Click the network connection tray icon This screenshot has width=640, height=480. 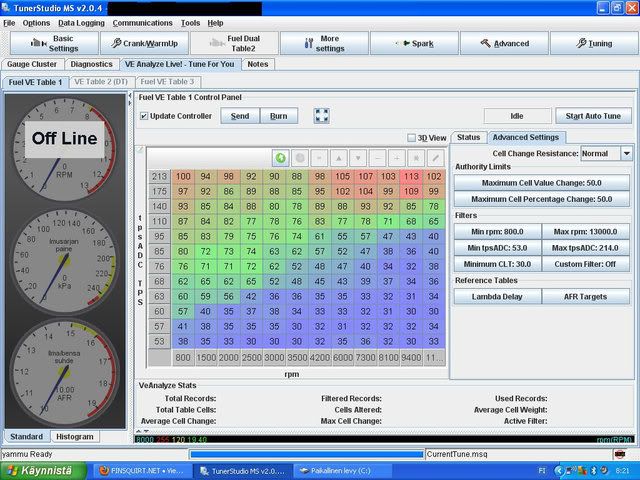pyautogui.click(x=570, y=471)
